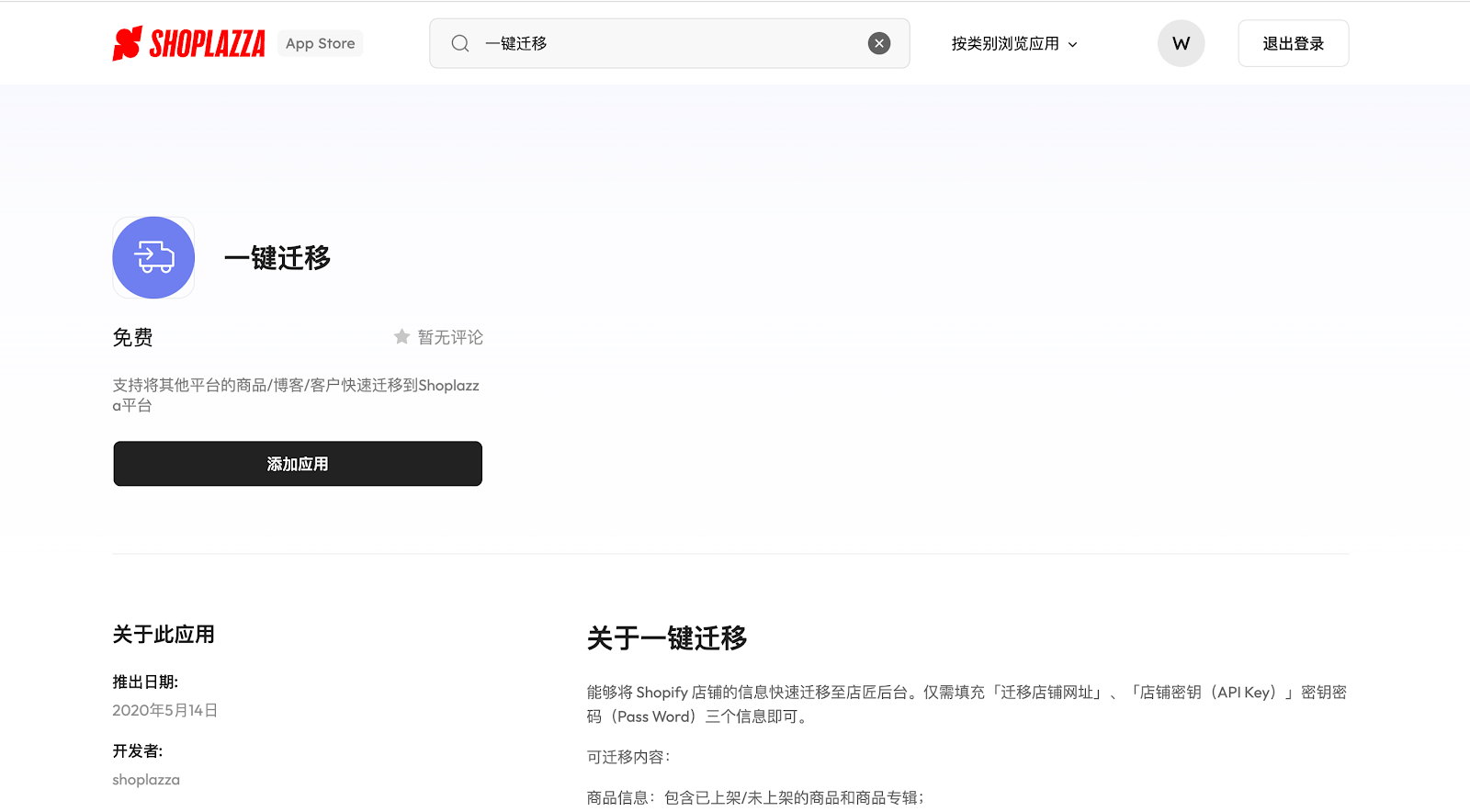Click the 免费 price label
This screenshot has width=1470, height=812.
[132, 337]
